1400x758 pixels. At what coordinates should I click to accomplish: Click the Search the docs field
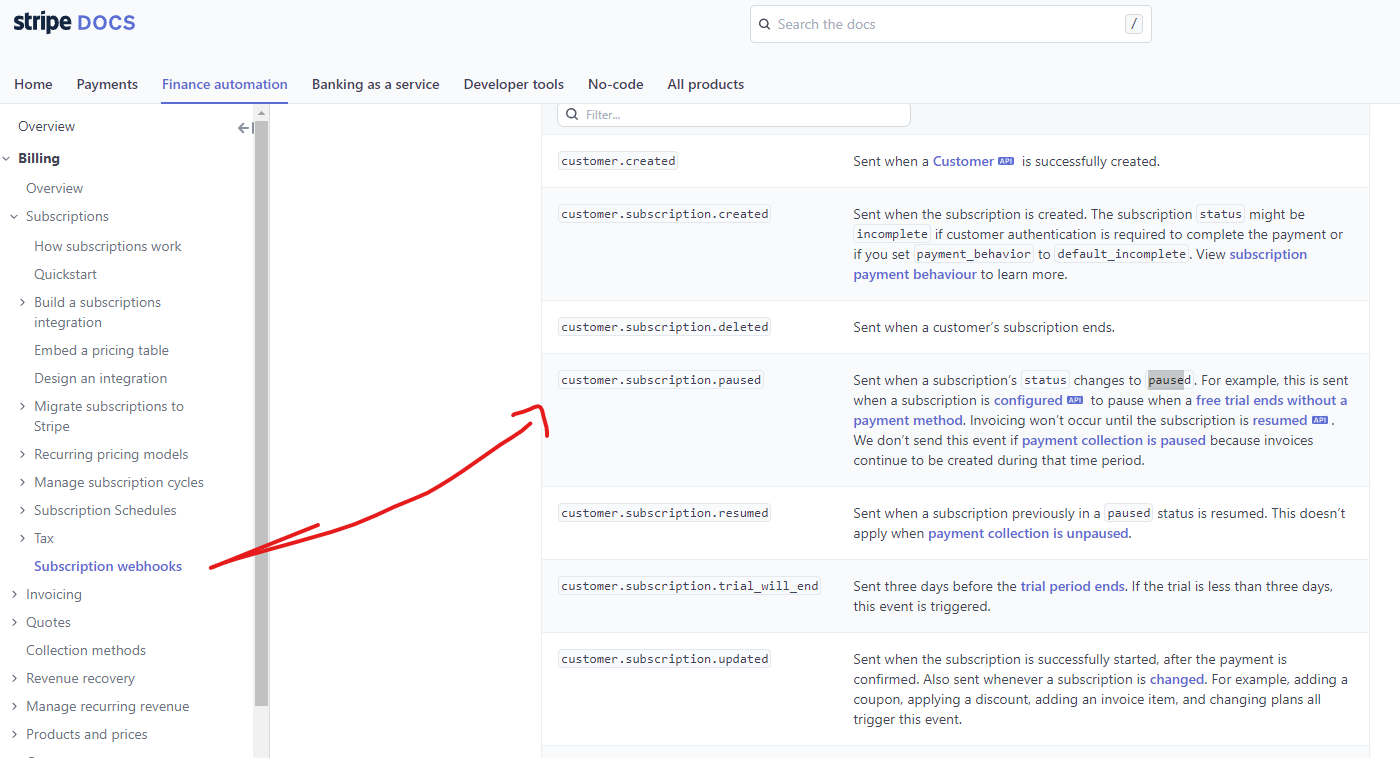[951, 24]
